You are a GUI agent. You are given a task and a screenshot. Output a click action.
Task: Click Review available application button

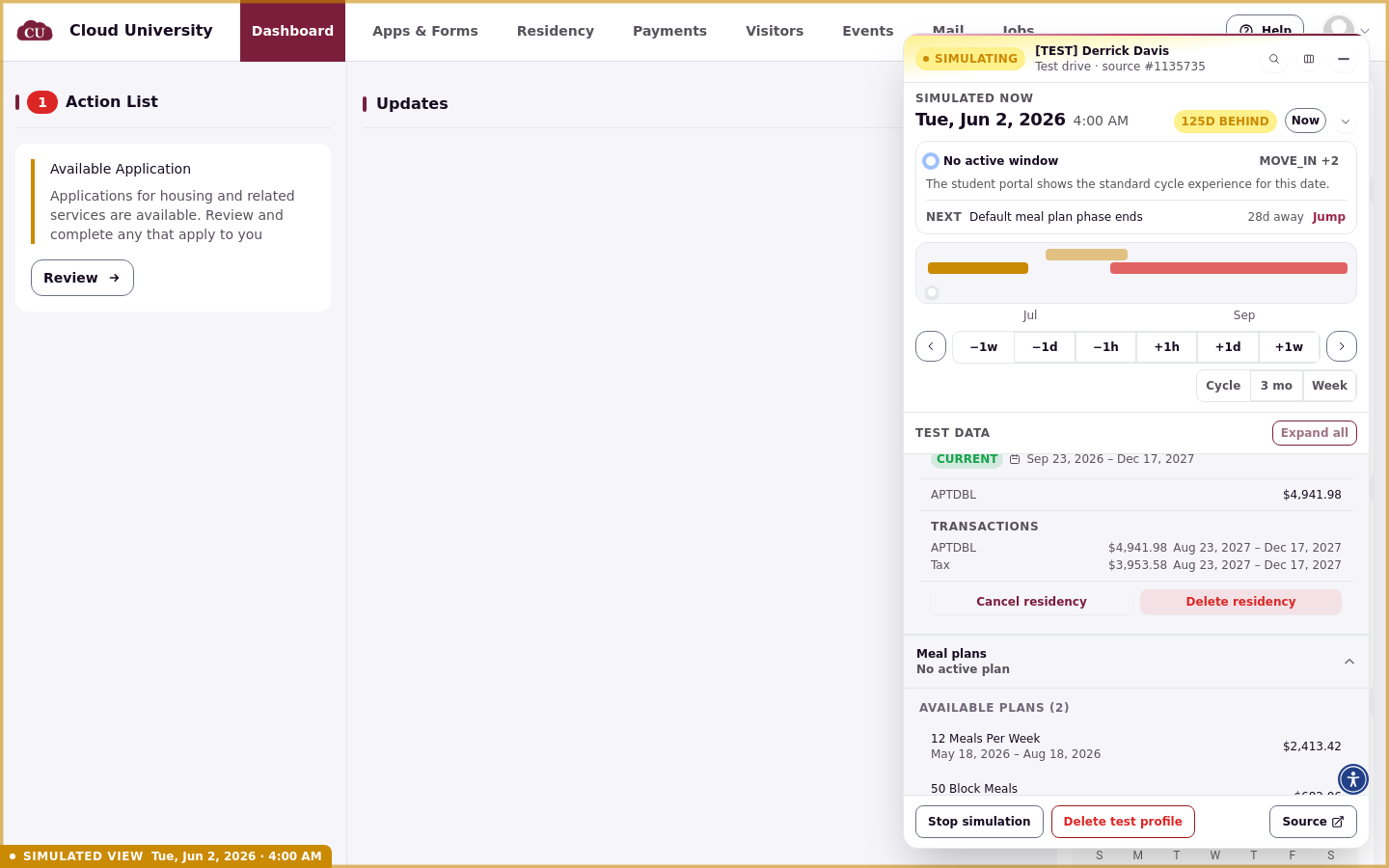[82, 278]
